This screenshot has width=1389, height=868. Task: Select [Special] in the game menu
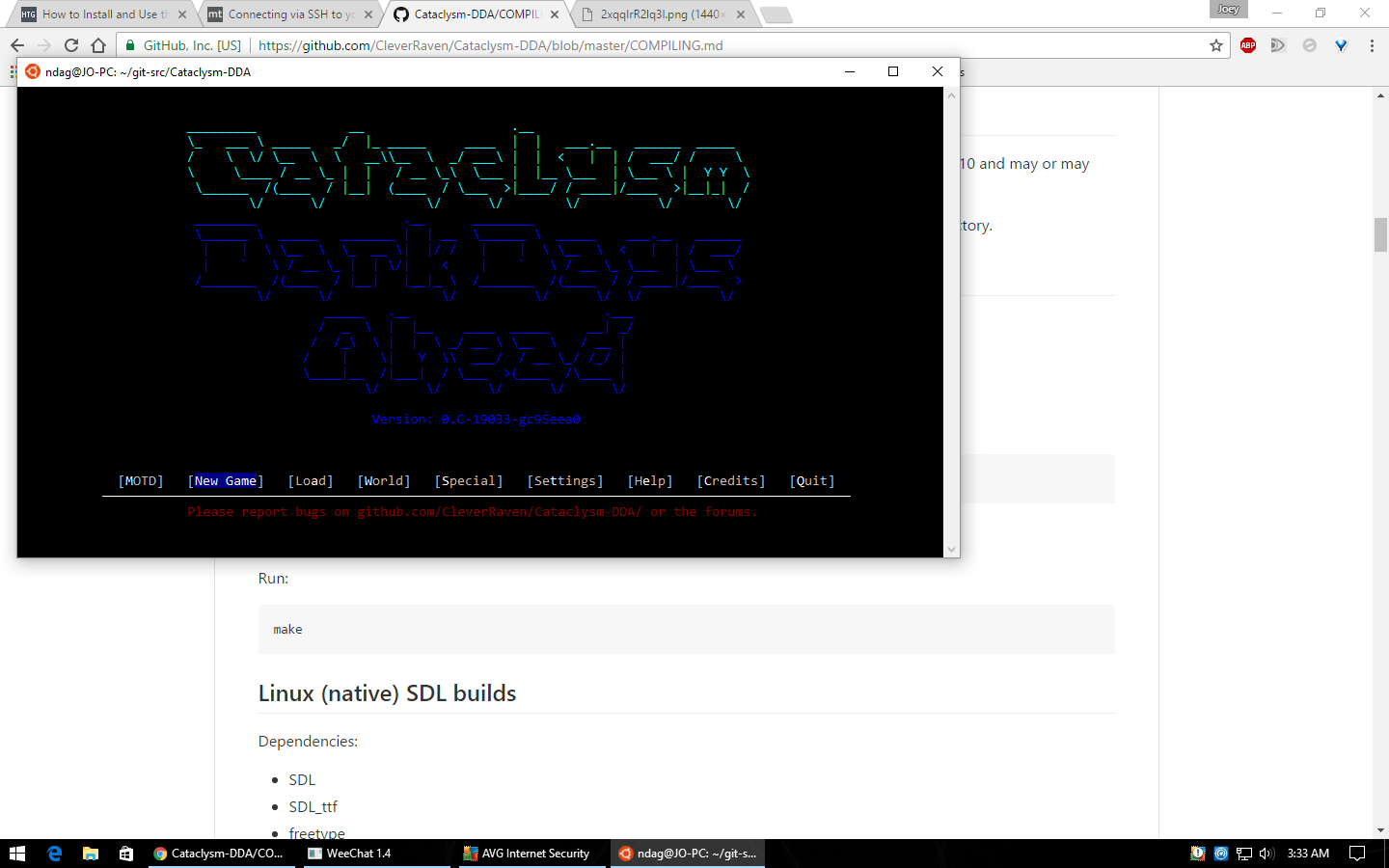point(469,481)
